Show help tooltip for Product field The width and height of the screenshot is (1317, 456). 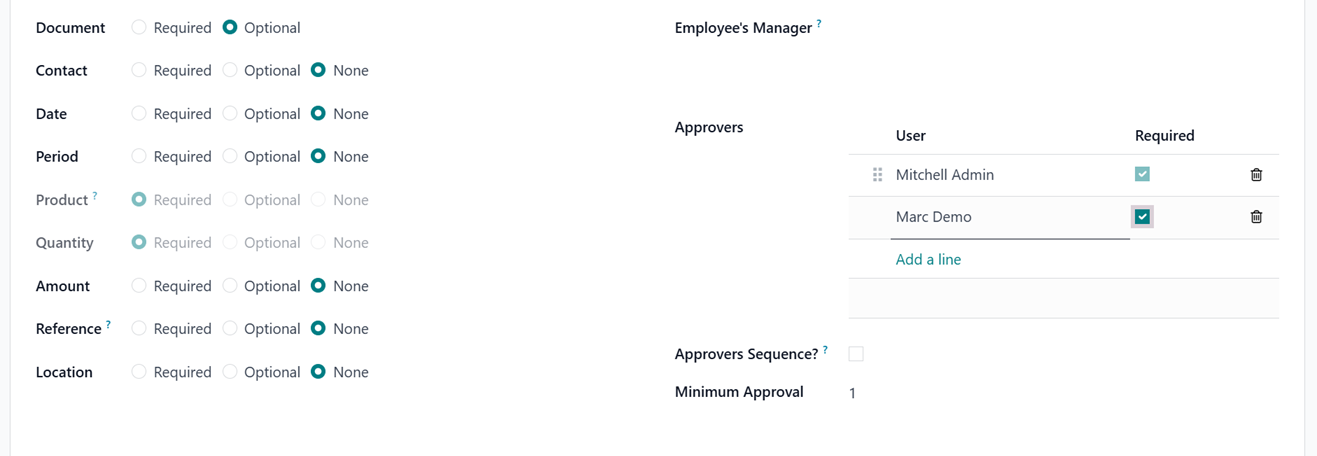point(95,196)
